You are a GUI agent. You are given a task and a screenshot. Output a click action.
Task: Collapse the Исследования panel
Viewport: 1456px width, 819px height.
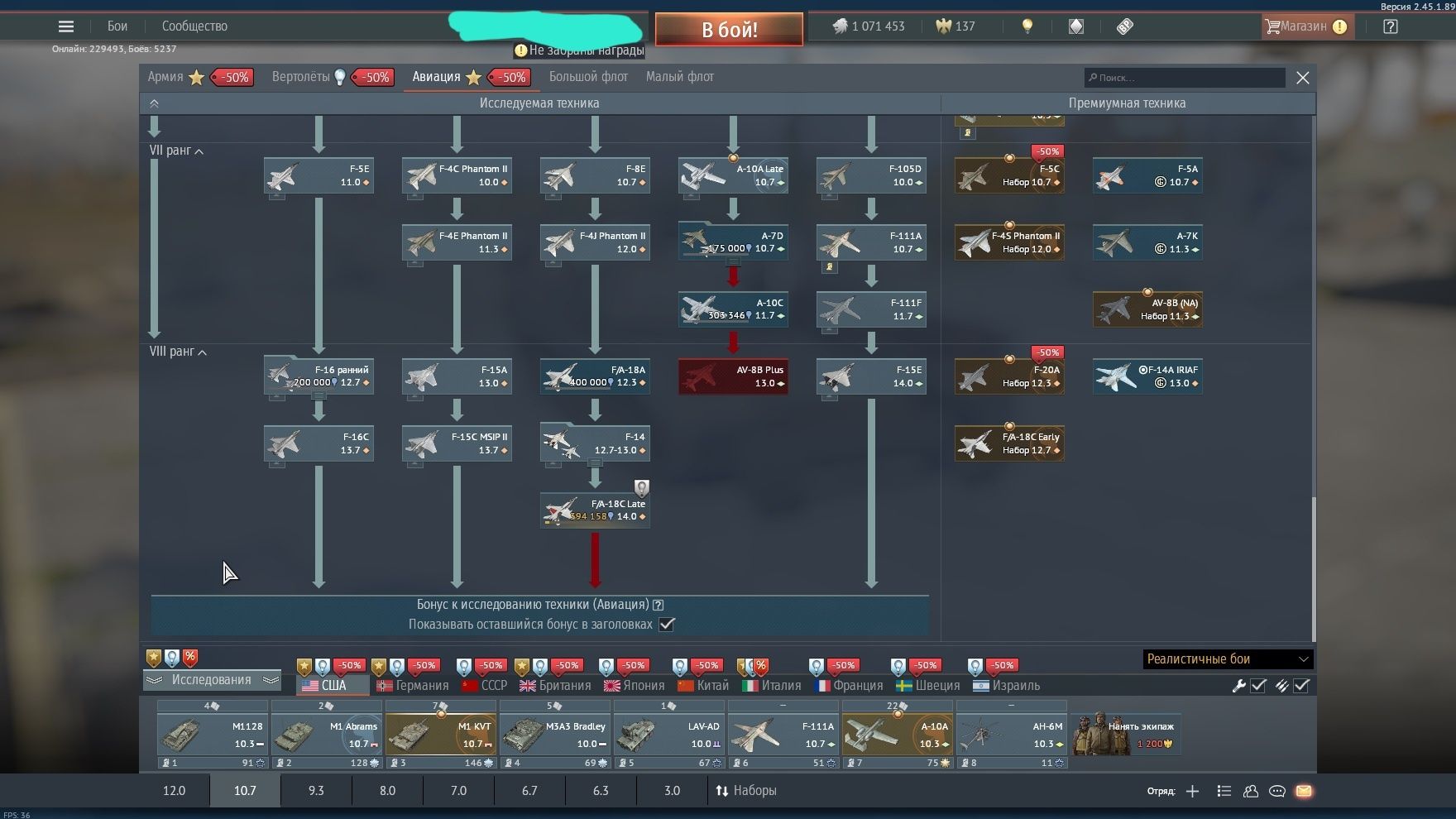pyautogui.click(x=212, y=680)
